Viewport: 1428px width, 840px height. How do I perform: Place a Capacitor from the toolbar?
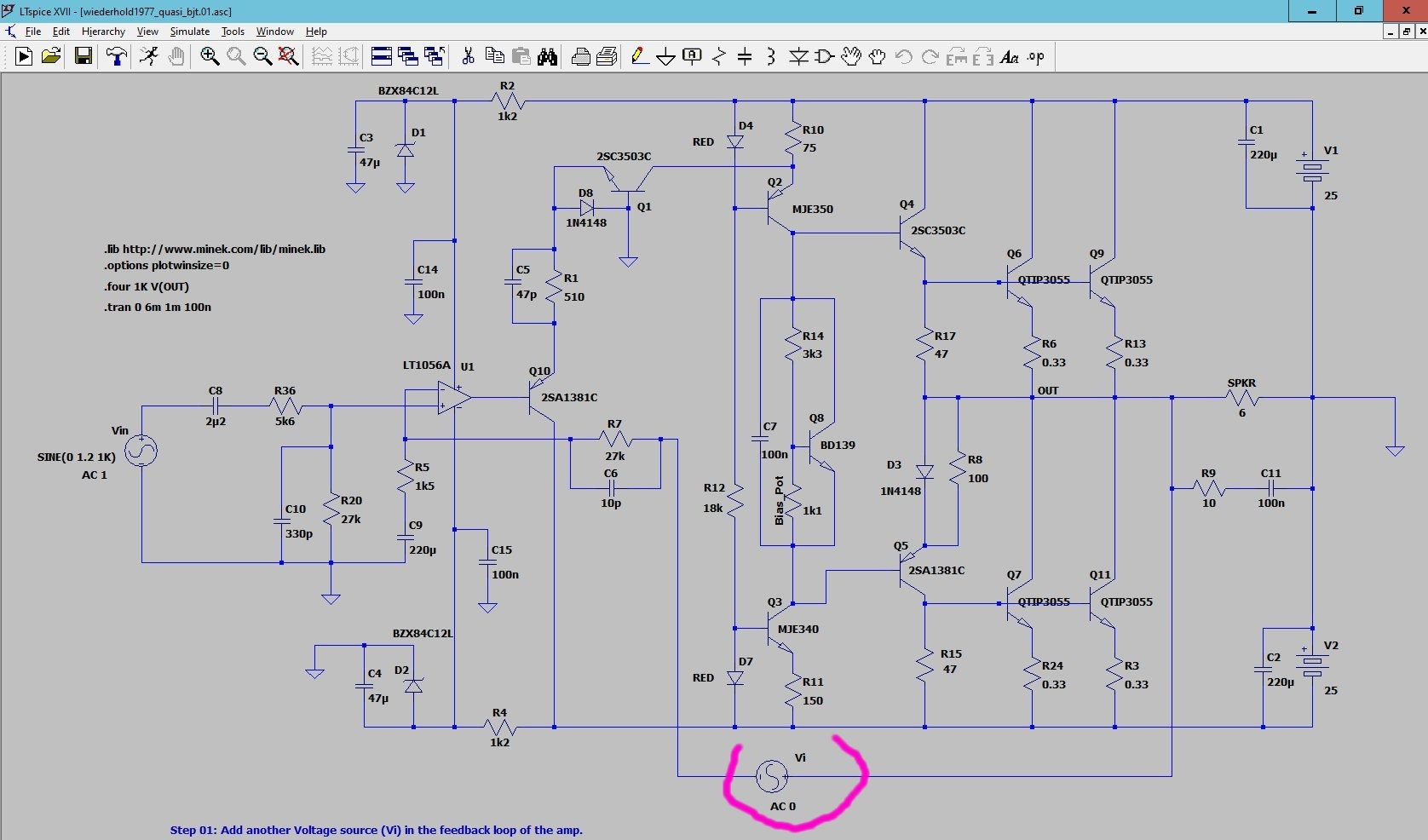coord(745,56)
